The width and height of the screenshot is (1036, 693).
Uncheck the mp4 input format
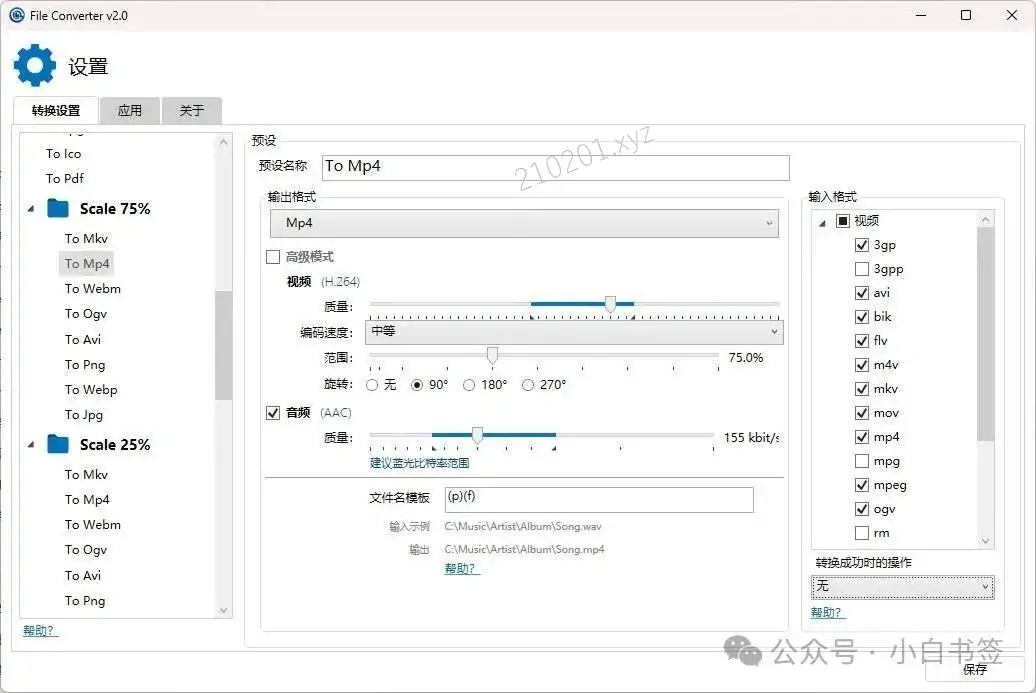pos(862,437)
